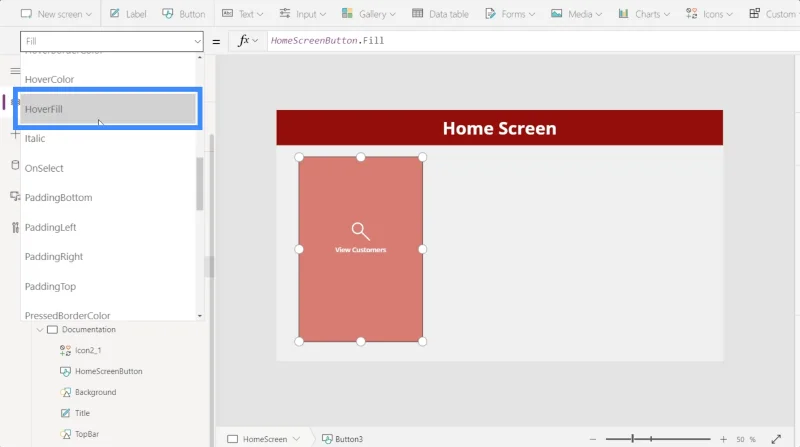This screenshot has height=447, width=800.
Task: Click the magnifier icon on the canvas button
Action: (360, 231)
